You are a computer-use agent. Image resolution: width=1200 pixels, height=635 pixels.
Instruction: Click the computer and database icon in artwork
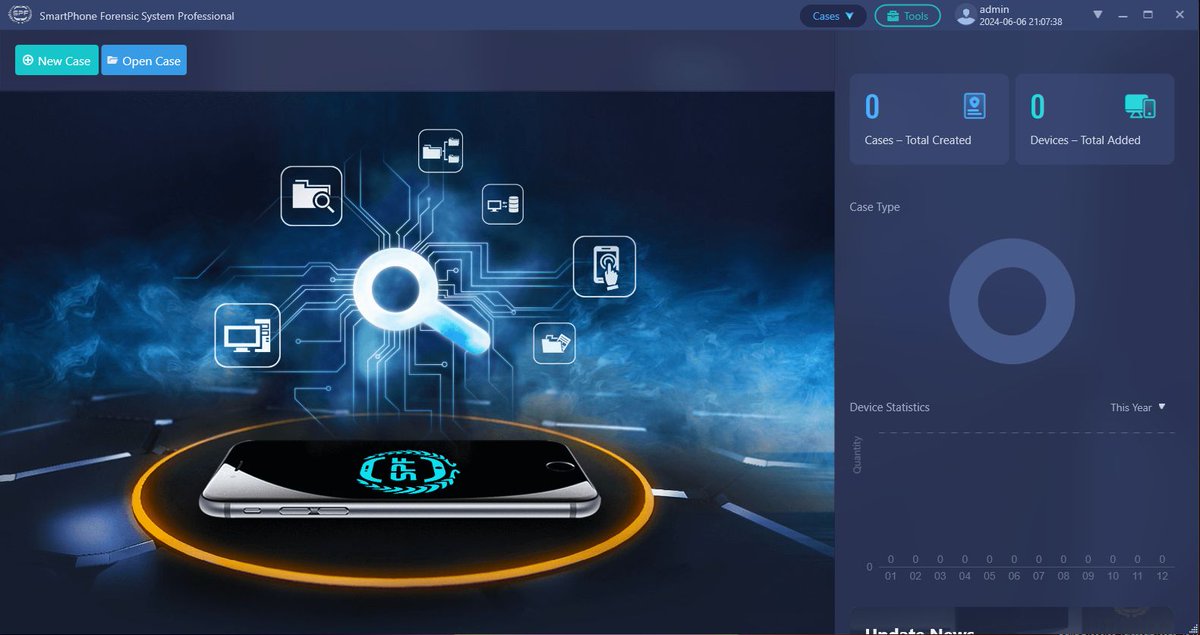(503, 205)
